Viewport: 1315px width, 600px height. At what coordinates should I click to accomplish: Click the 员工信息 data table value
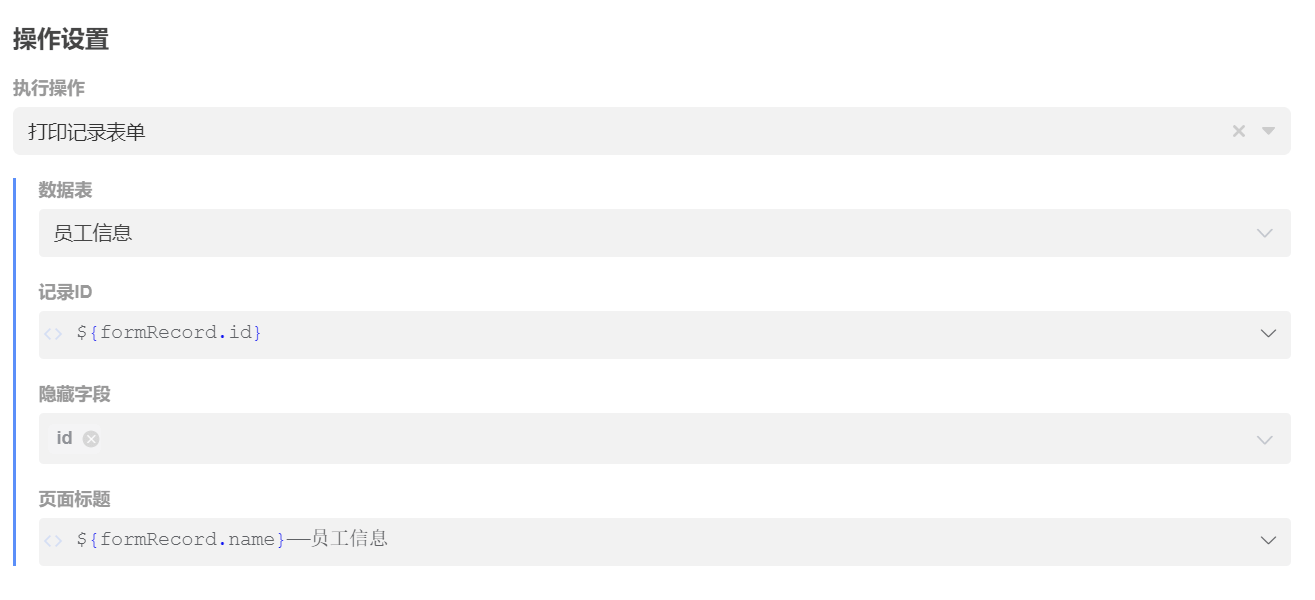point(93,234)
